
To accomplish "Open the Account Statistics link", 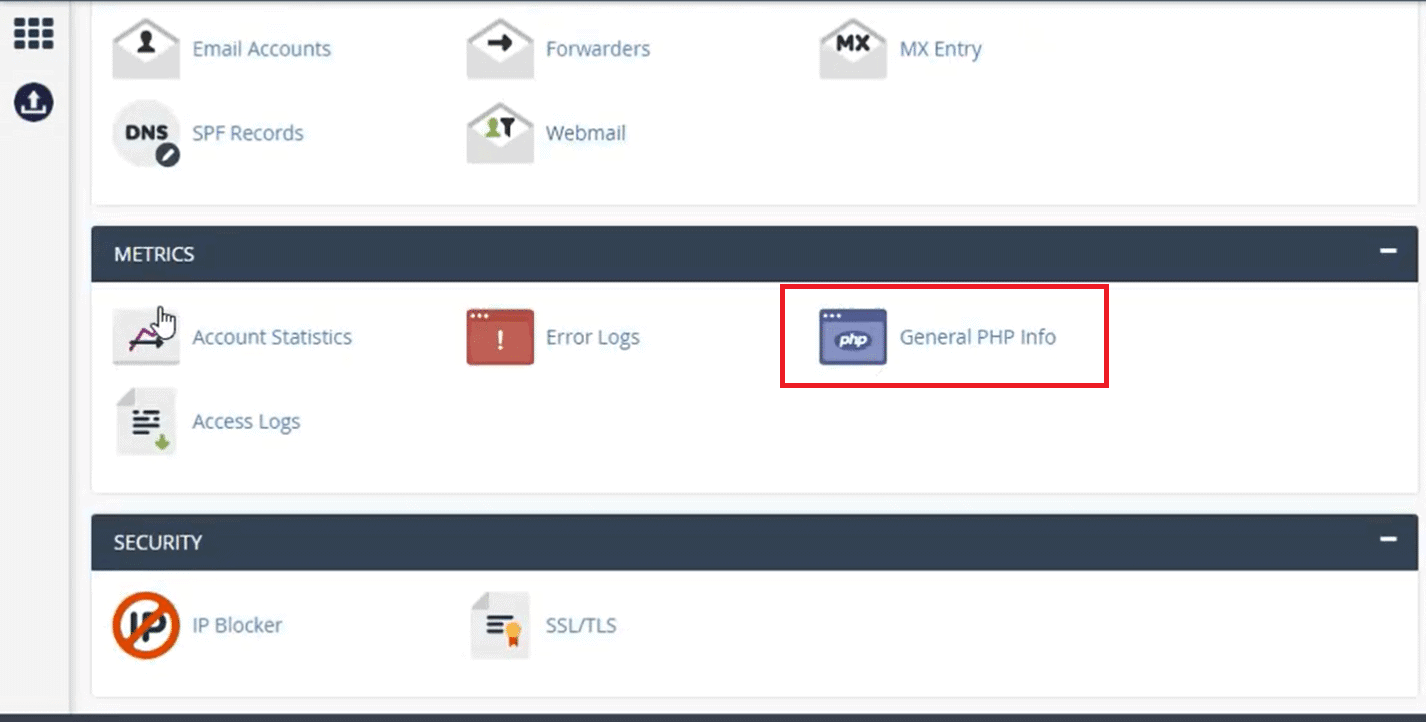I will click(272, 337).
